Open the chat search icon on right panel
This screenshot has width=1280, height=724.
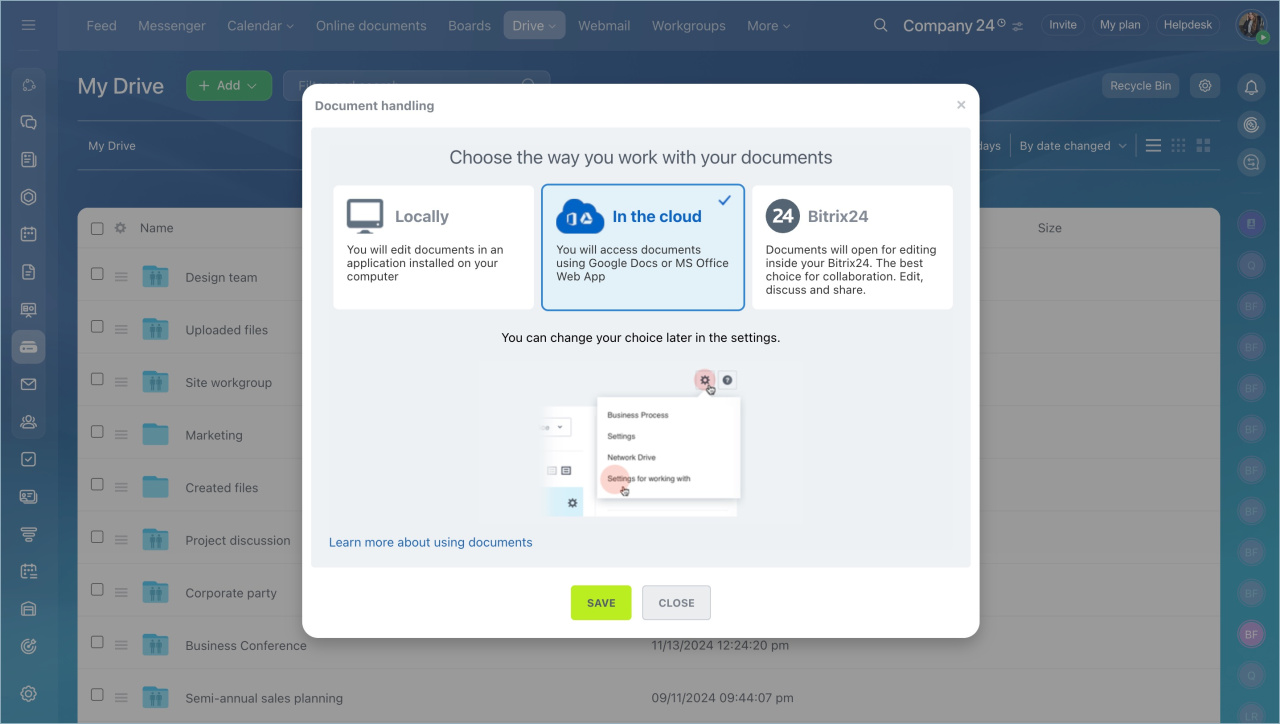[x=1251, y=162]
